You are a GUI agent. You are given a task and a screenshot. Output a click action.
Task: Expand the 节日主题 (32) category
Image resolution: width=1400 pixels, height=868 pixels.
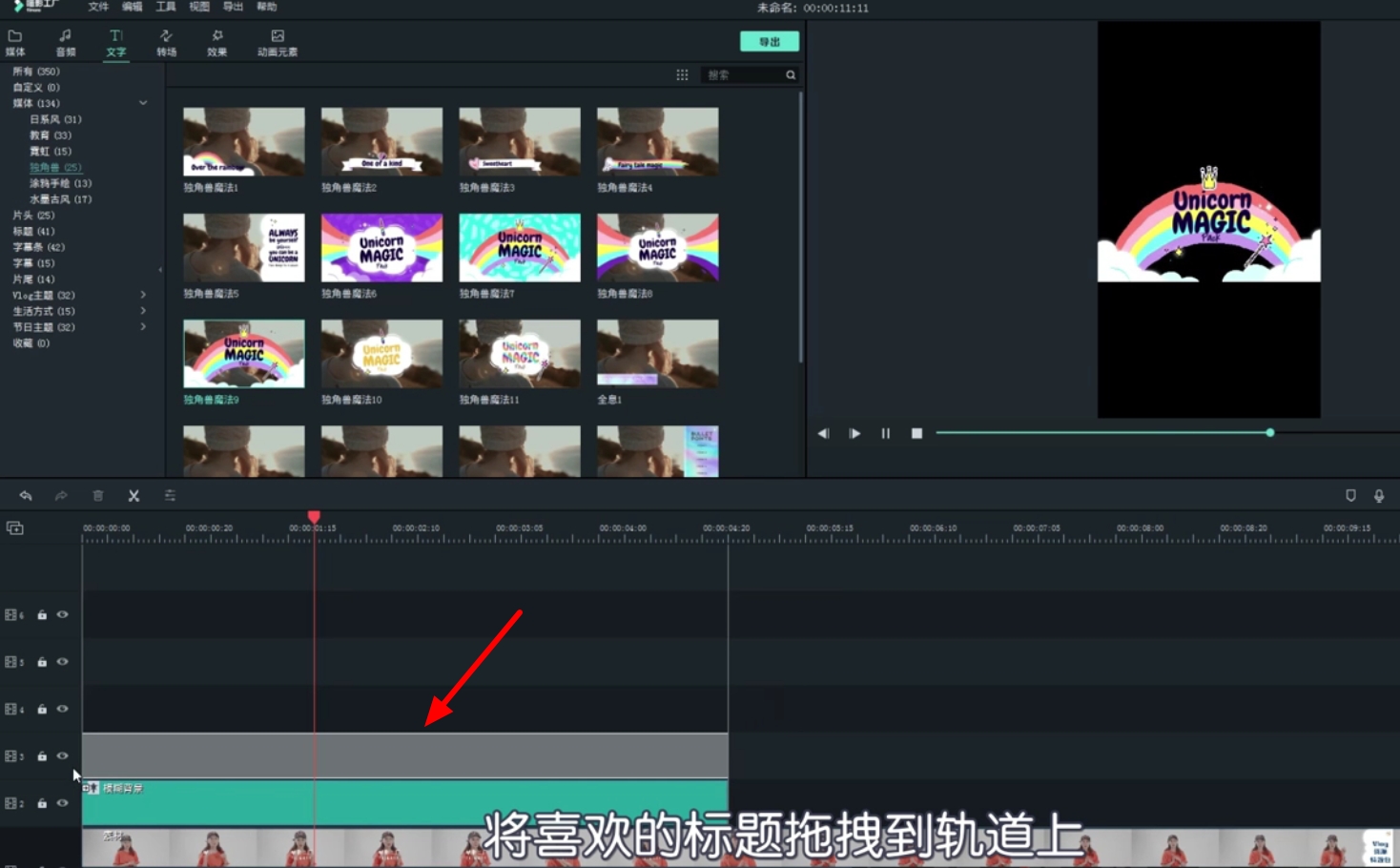tap(143, 327)
